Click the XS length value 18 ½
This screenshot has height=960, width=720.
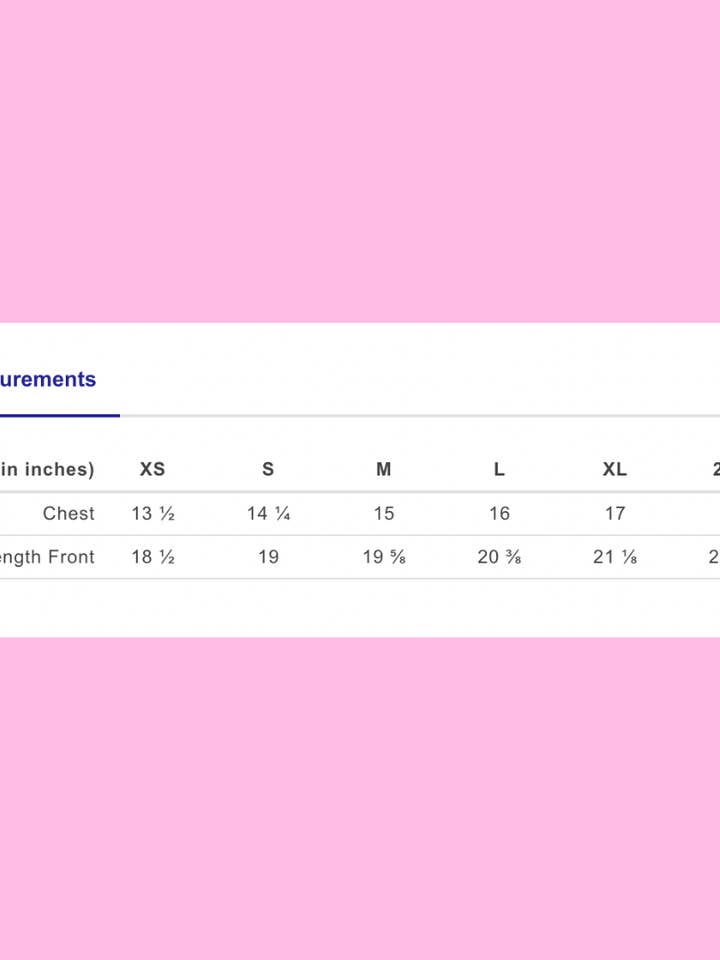(x=153, y=557)
